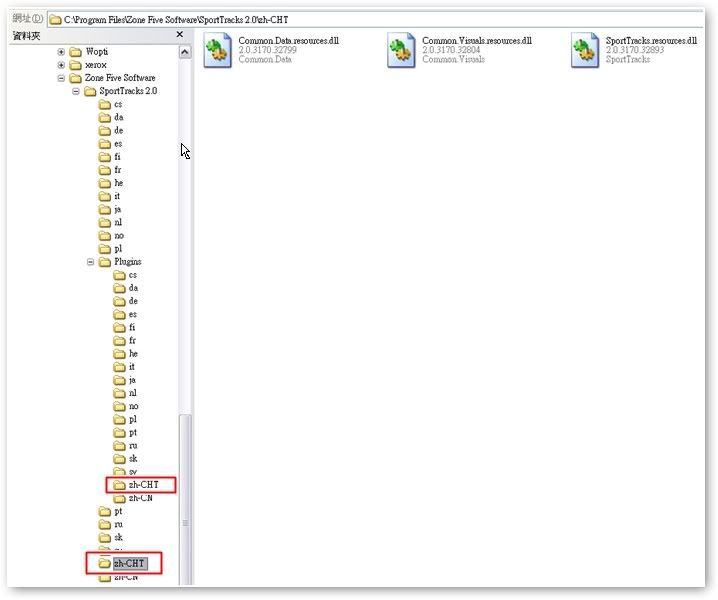718x600 pixels.
Task: Select the SportTracks.resources.dll file icon
Action: coord(585,50)
